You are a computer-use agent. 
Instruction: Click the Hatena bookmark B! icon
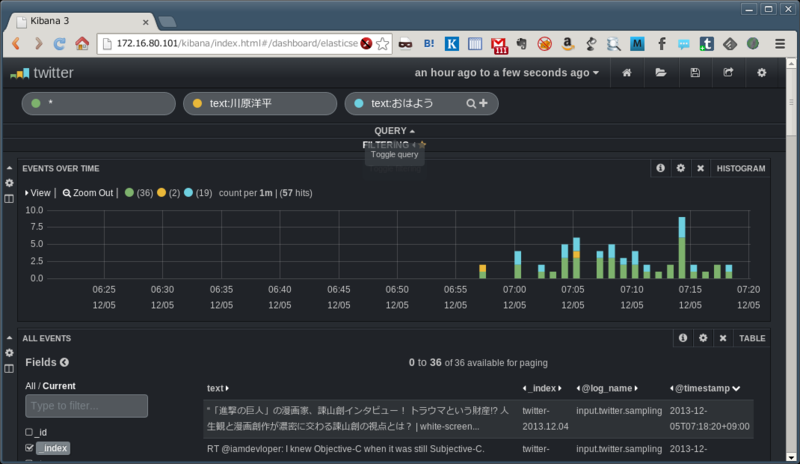click(429, 44)
